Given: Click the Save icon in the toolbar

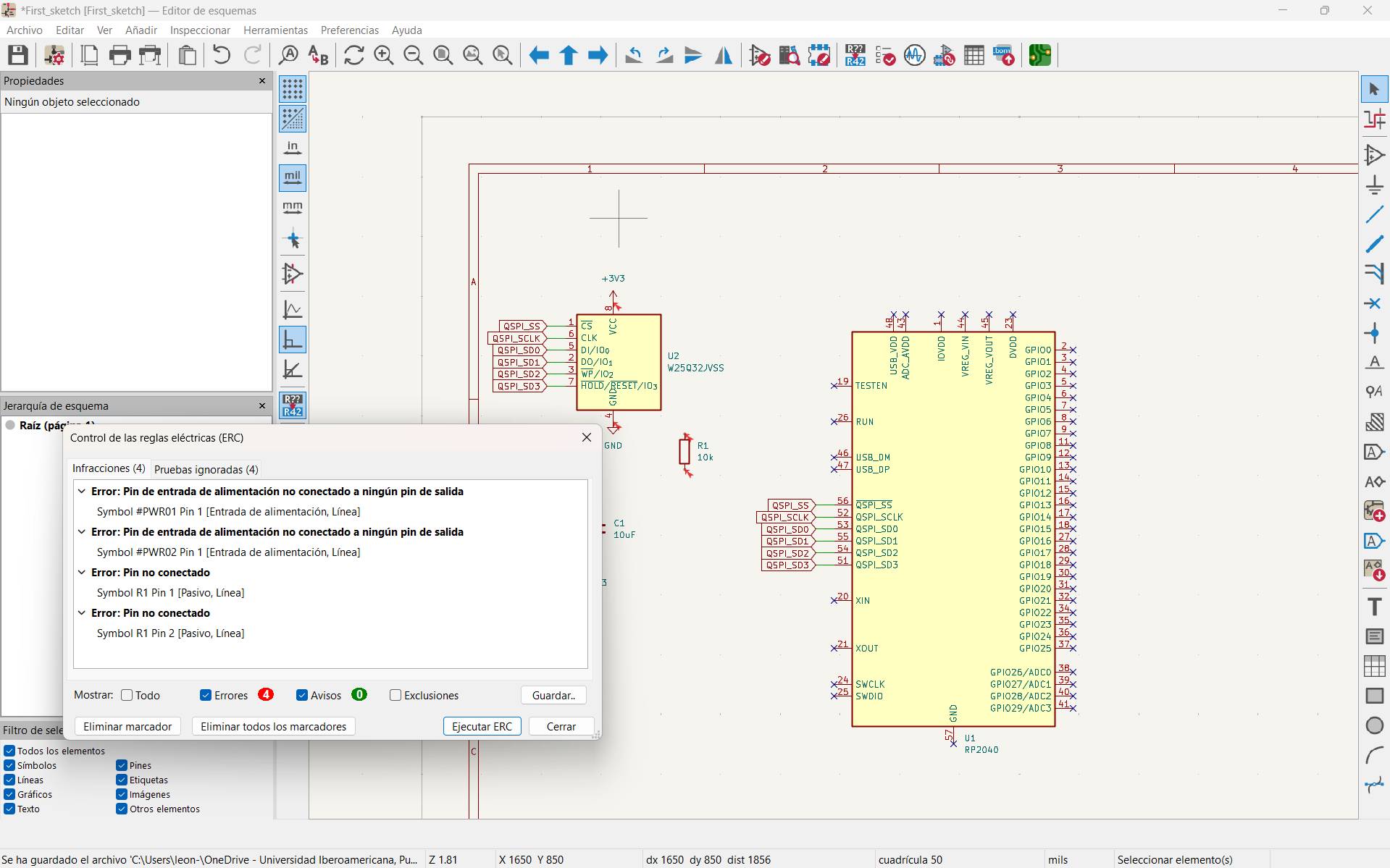Looking at the screenshot, I should pyautogui.click(x=18, y=56).
